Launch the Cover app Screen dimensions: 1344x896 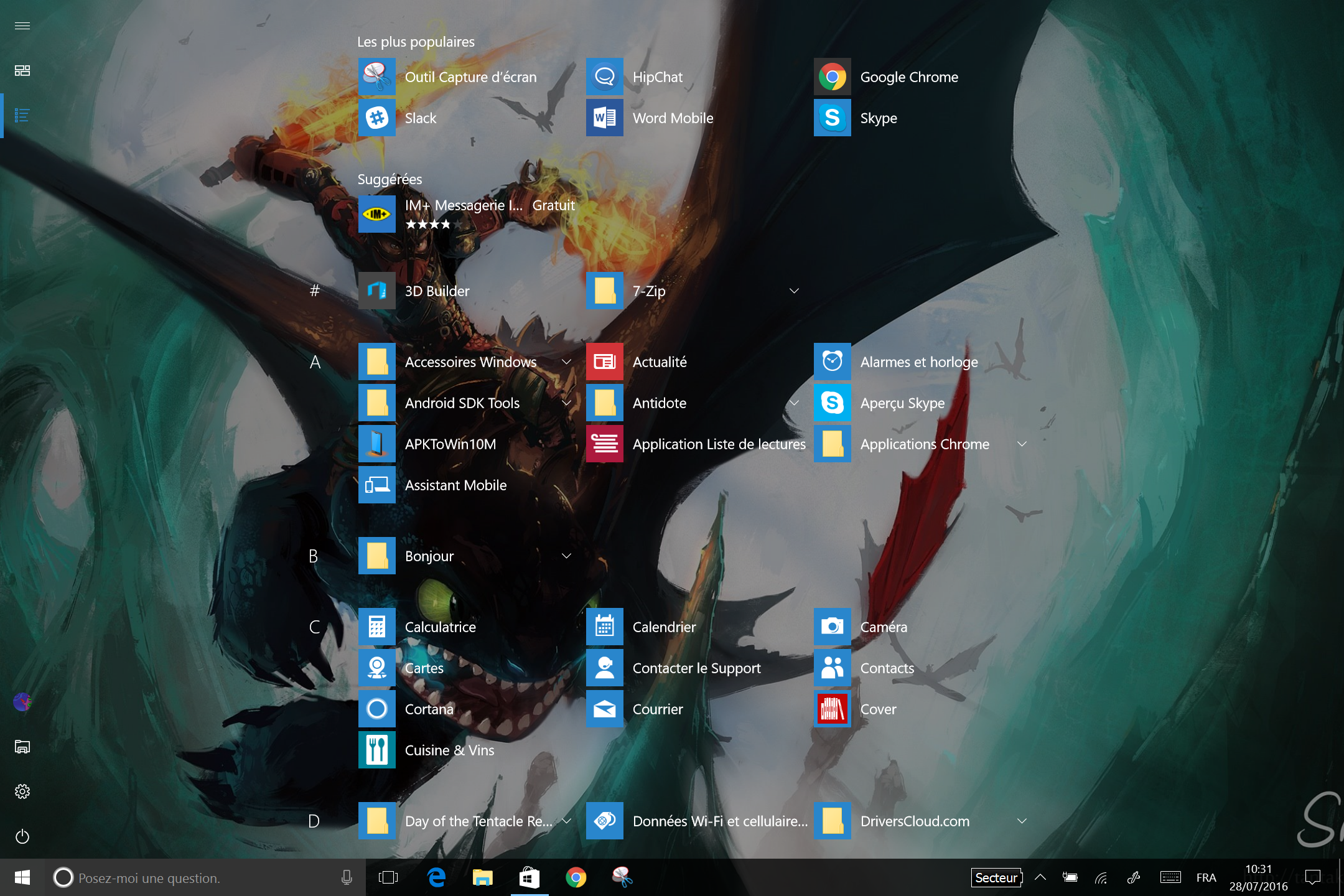point(832,709)
